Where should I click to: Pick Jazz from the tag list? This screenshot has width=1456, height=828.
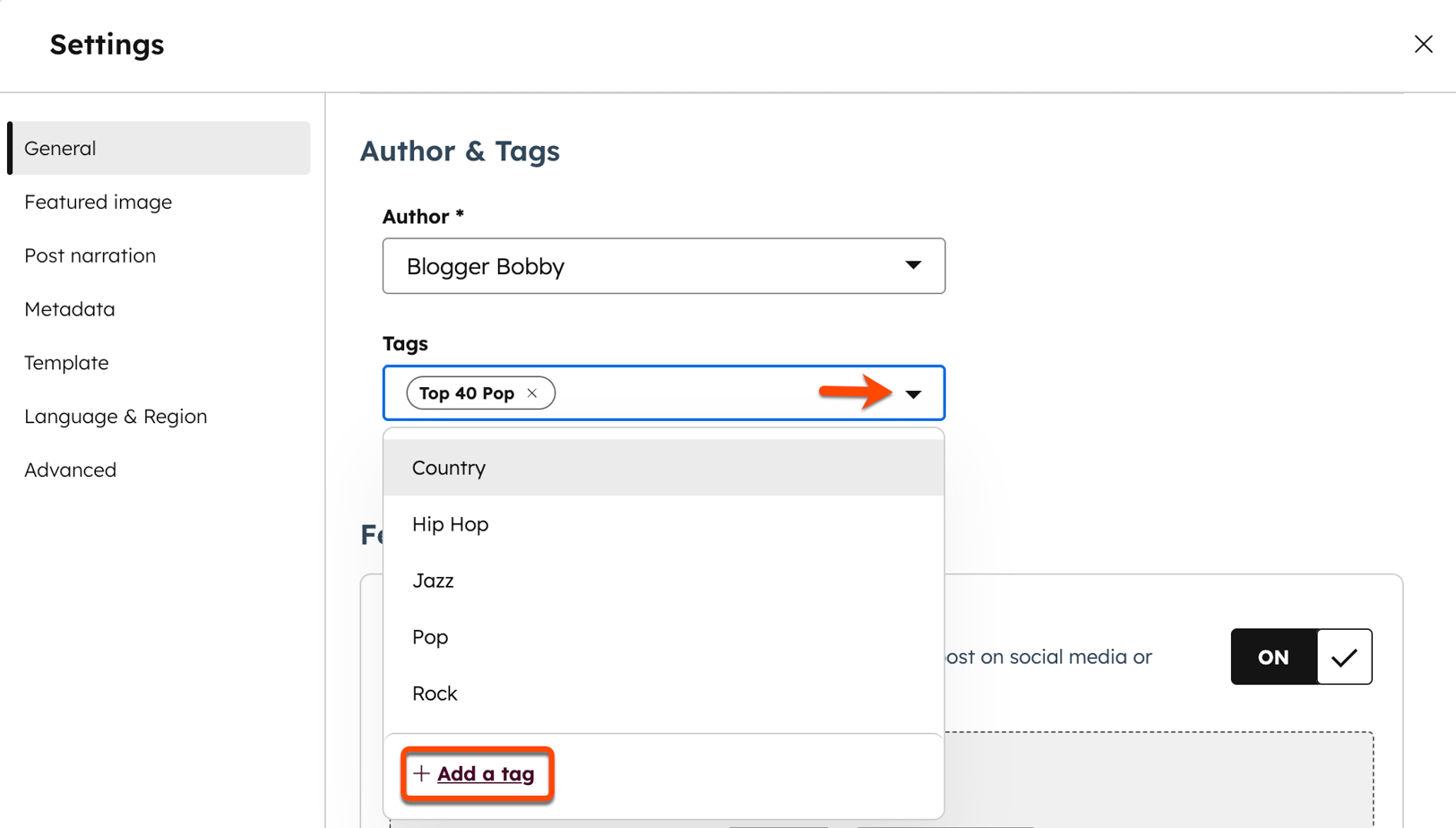pos(434,581)
